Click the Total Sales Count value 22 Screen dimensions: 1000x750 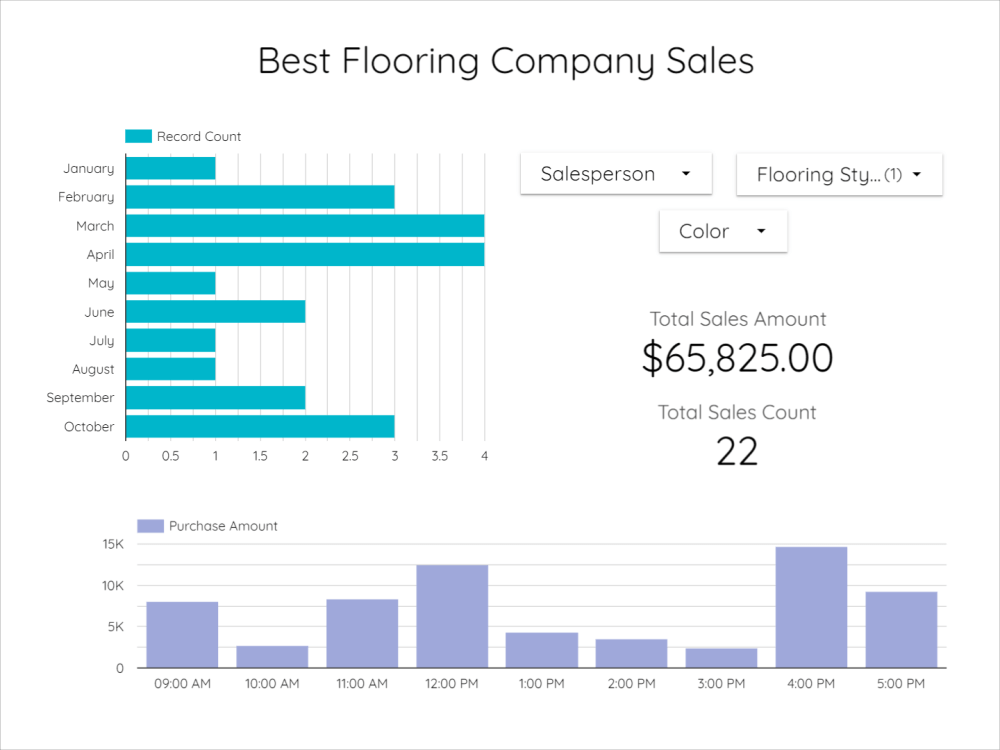coord(737,452)
